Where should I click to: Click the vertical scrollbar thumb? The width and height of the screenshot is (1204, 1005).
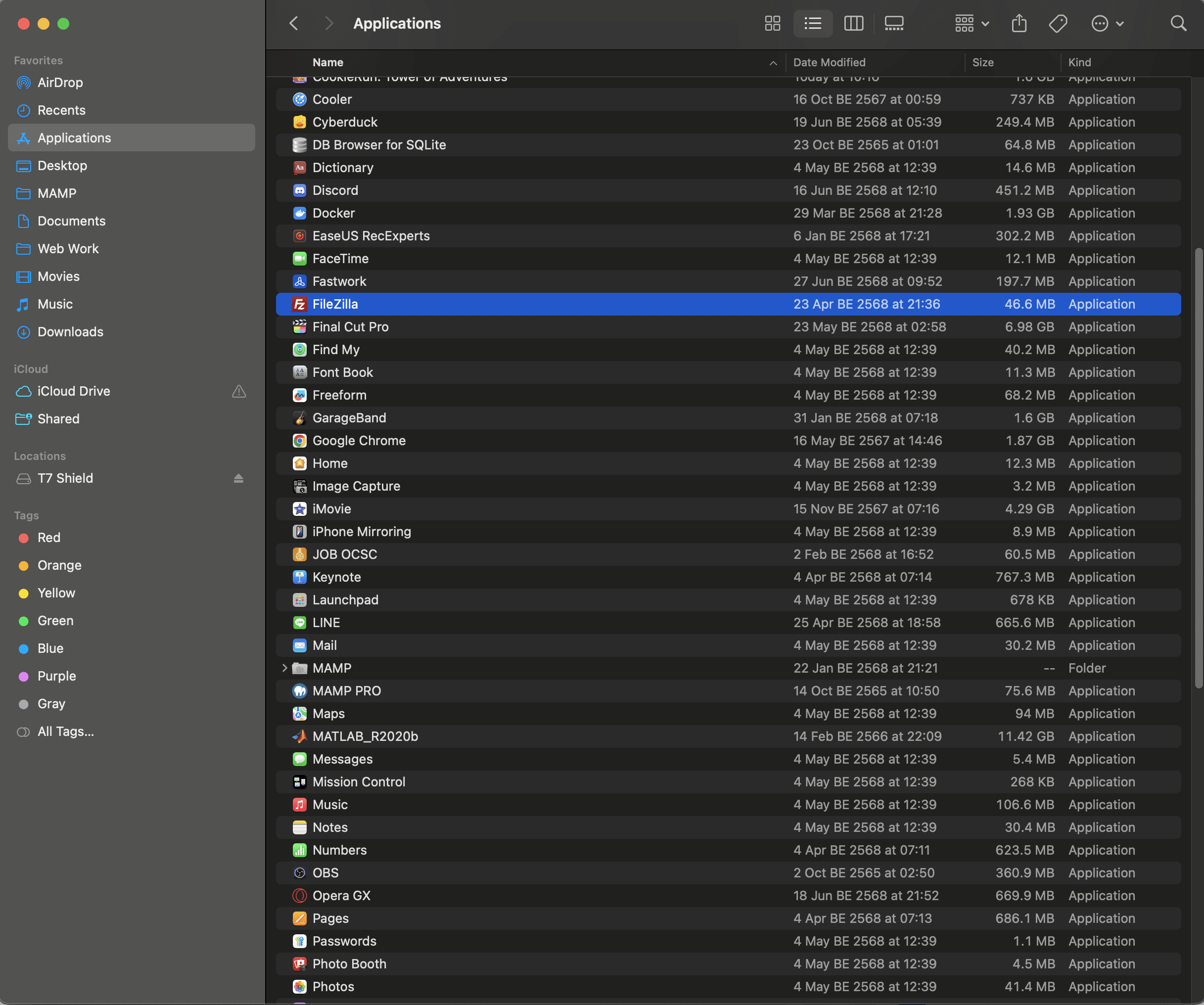(1198, 467)
